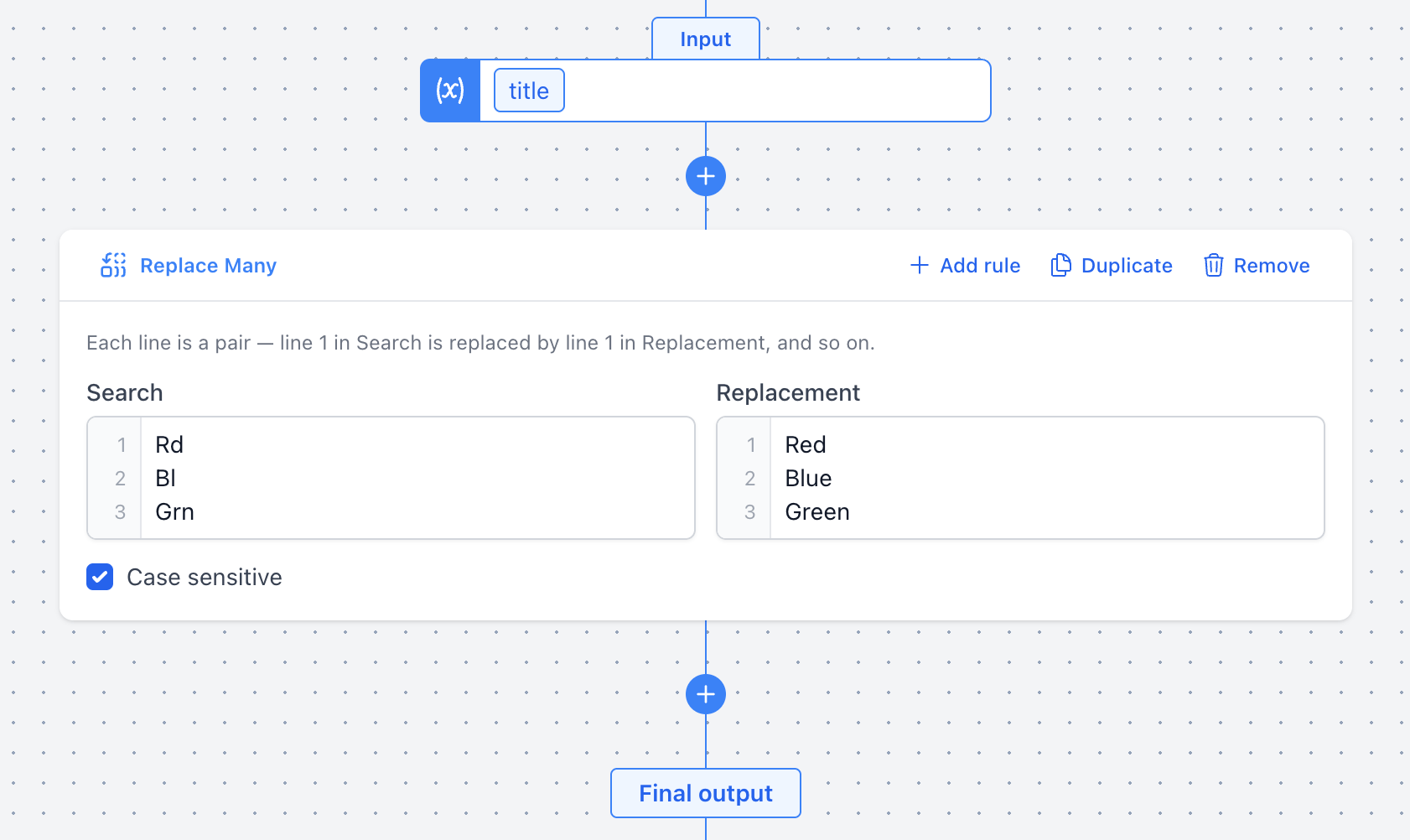
Task: Click 'Blue' in the Replacement field
Action: pos(807,478)
